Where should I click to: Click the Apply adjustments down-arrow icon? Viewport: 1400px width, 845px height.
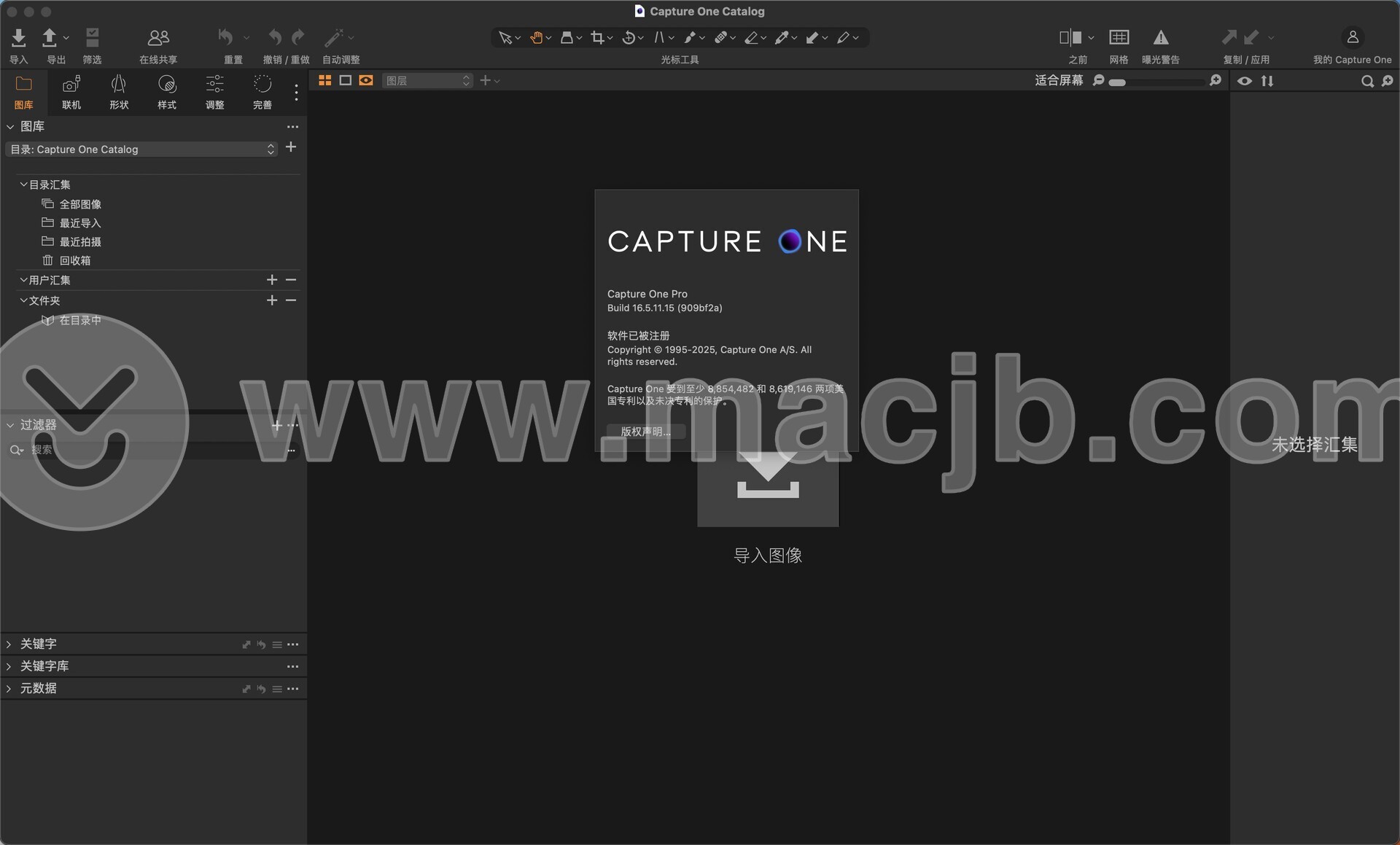point(1252,36)
